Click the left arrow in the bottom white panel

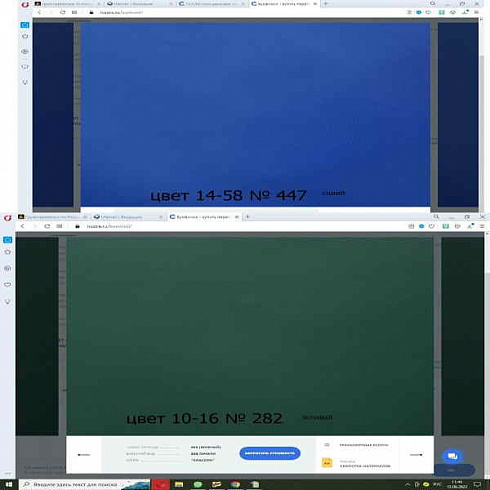point(84,455)
